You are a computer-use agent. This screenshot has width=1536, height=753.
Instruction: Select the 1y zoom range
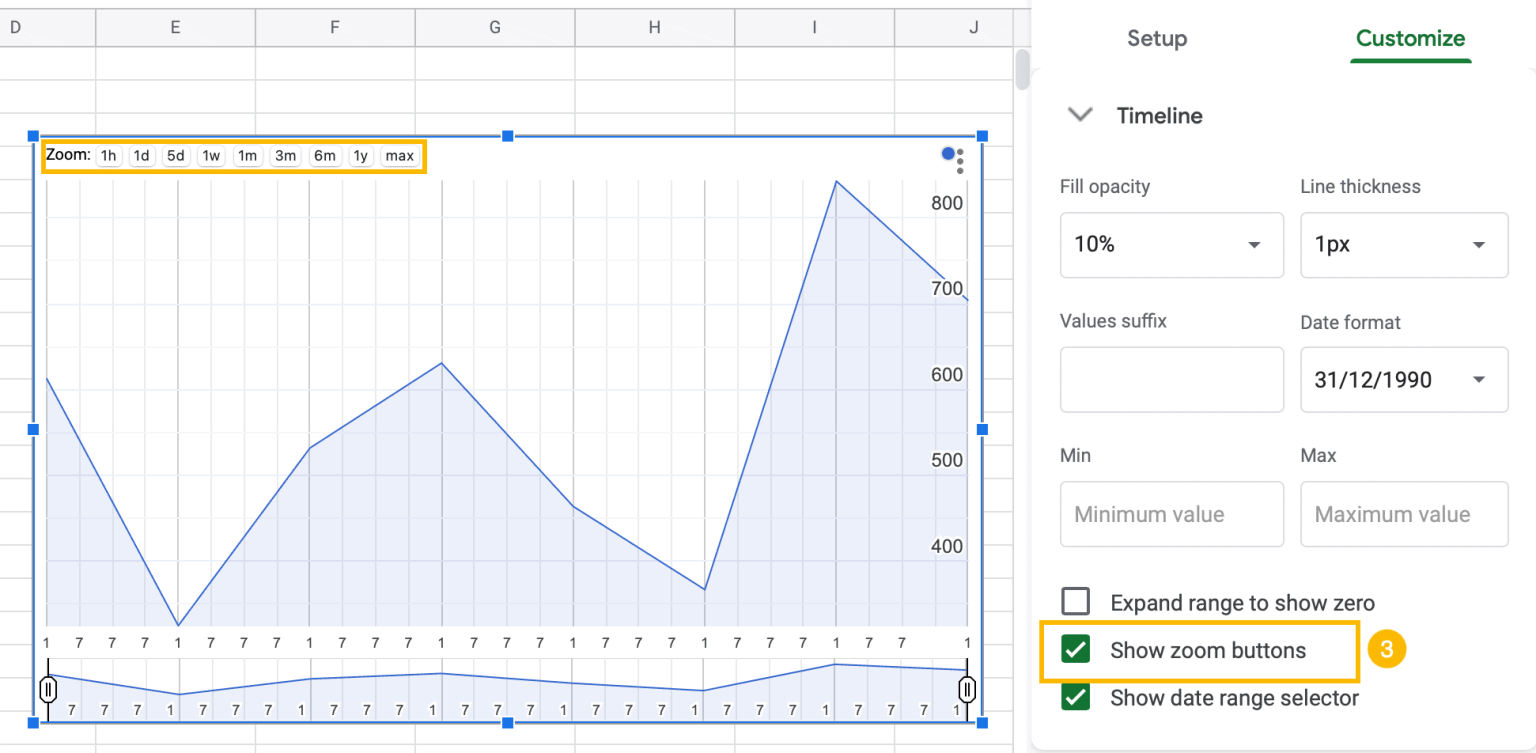[360, 155]
